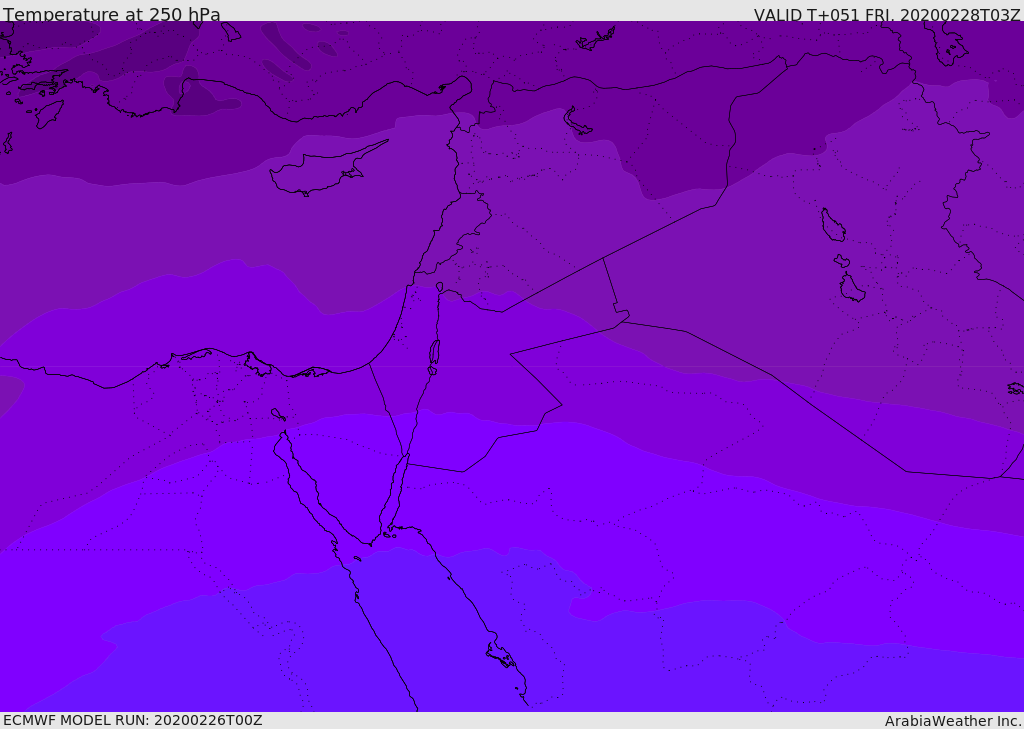Click the Sea of Galilee outline
The height and width of the screenshot is (729, 1024).
point(440,287)
